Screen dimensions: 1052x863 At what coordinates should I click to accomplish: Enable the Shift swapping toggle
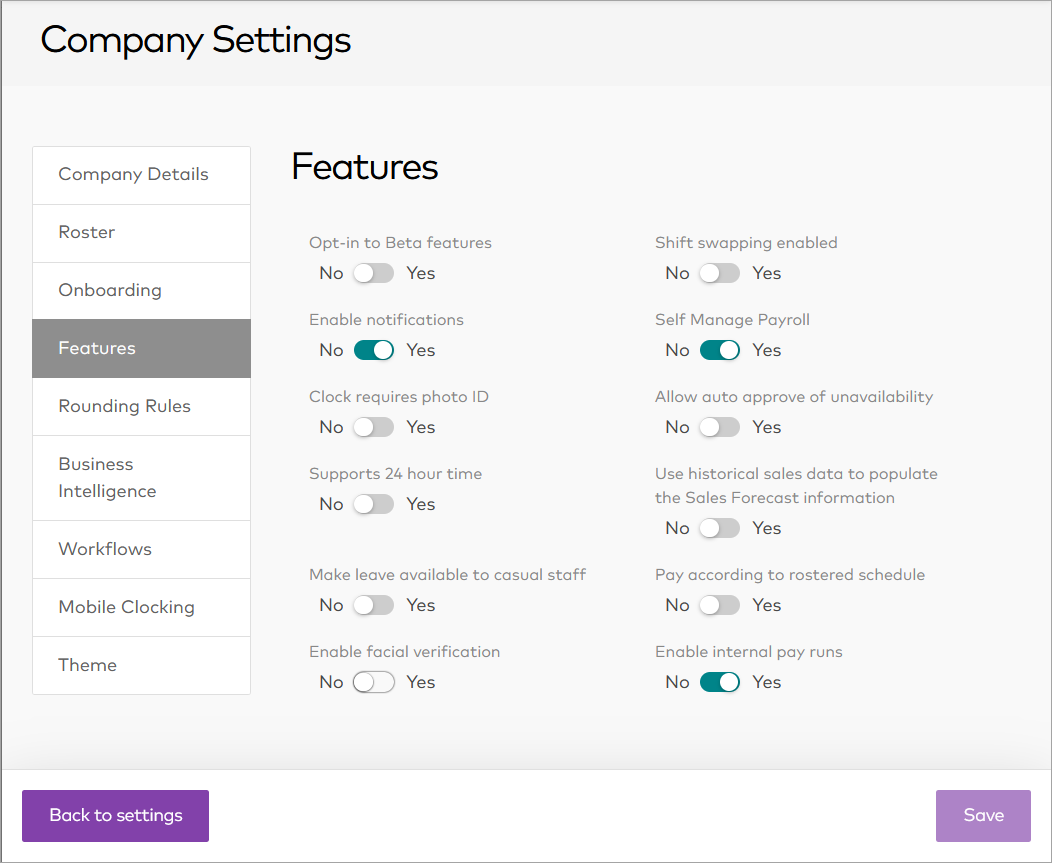coord(720,273)
